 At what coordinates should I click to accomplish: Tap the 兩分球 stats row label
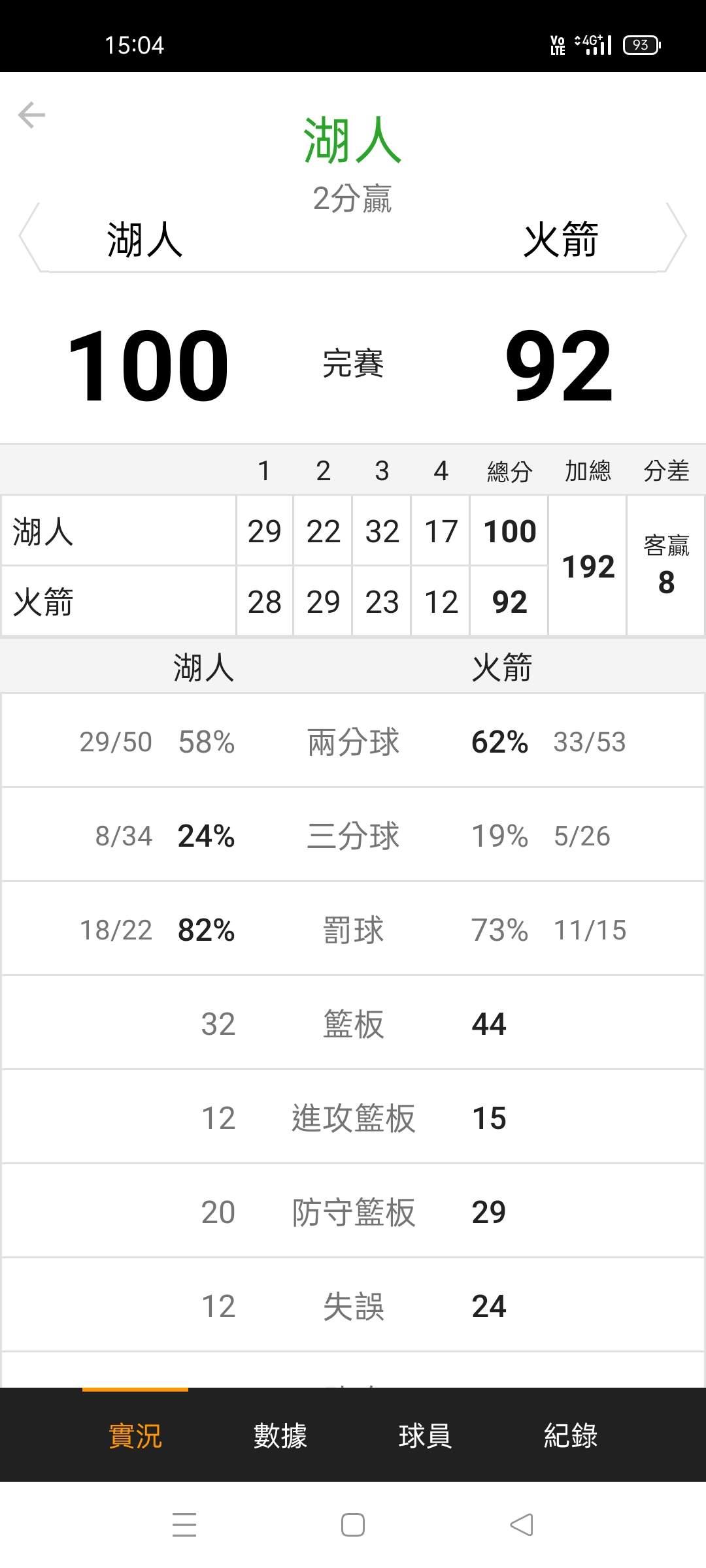(x=353, y=742)
